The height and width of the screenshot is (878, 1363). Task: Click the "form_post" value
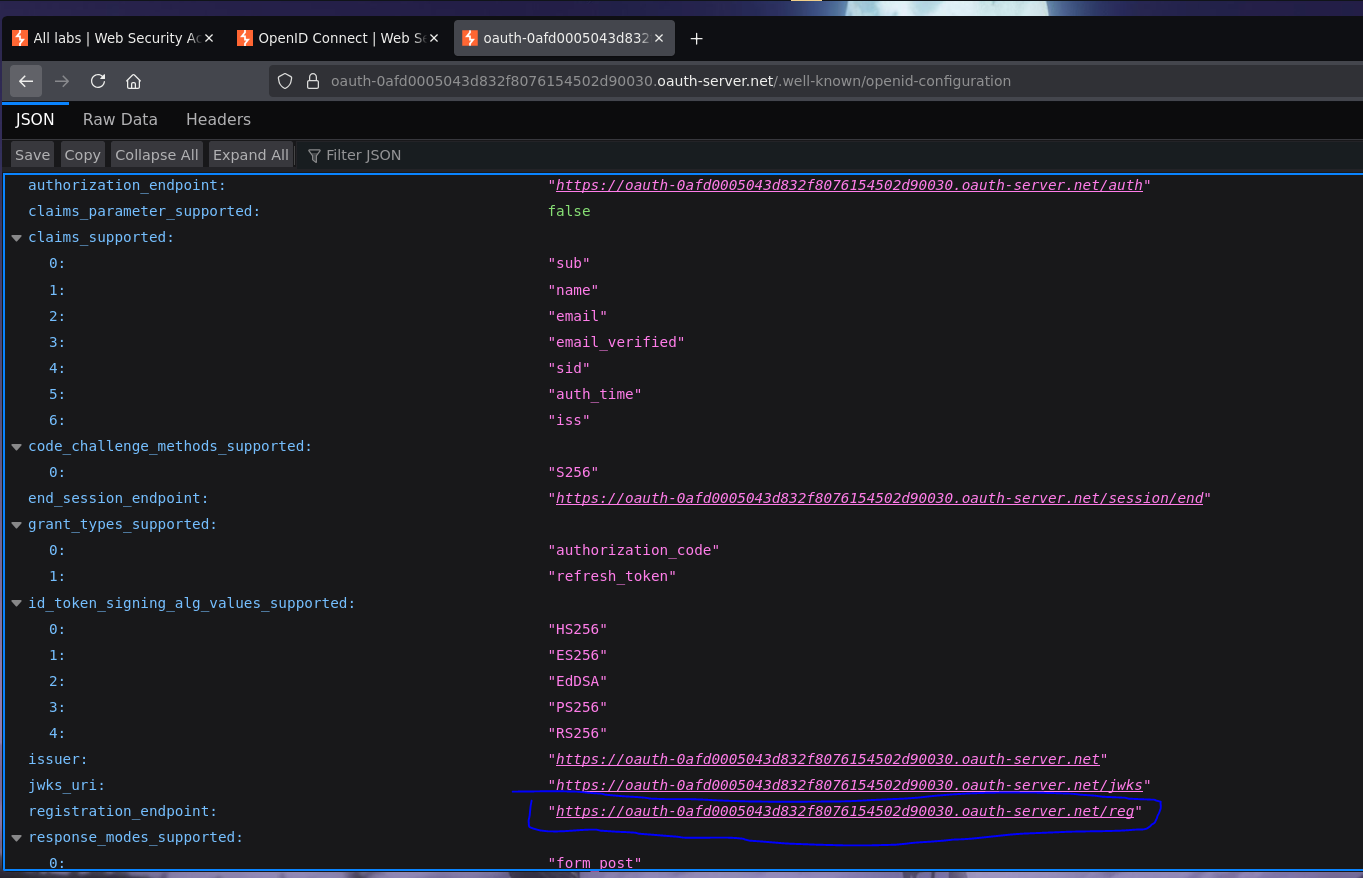594,863
